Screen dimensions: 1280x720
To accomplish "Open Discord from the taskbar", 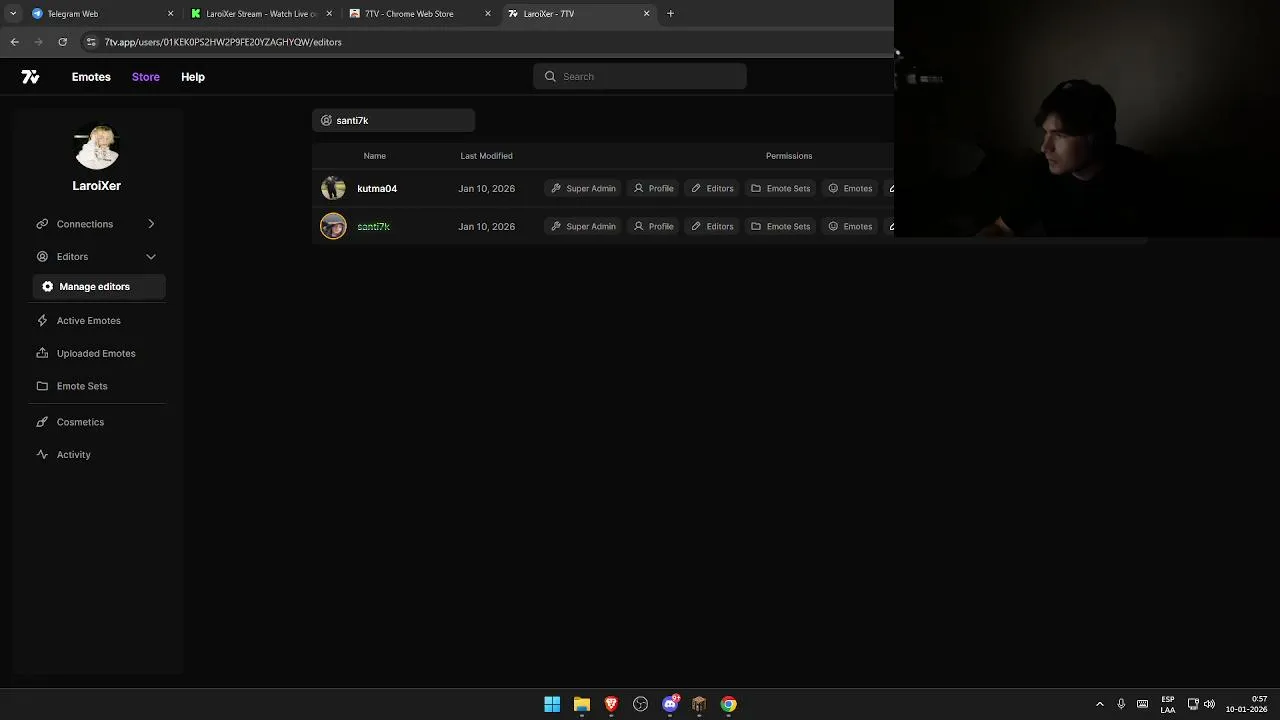I will pyautogui.click(x=670, y=704).
